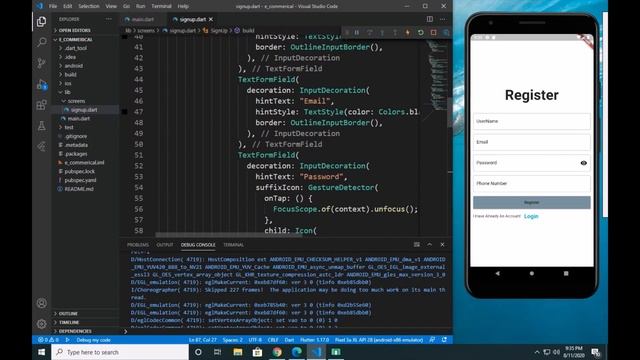640x360 pixels.
Task: Open the Extensions view
Action: [41, 105]
